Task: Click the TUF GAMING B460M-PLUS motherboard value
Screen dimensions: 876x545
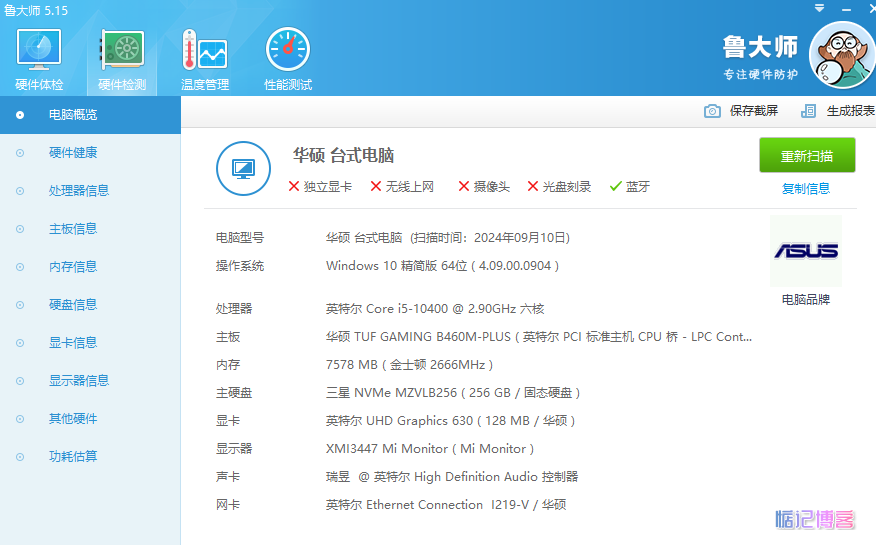Action: pos(539,337)
